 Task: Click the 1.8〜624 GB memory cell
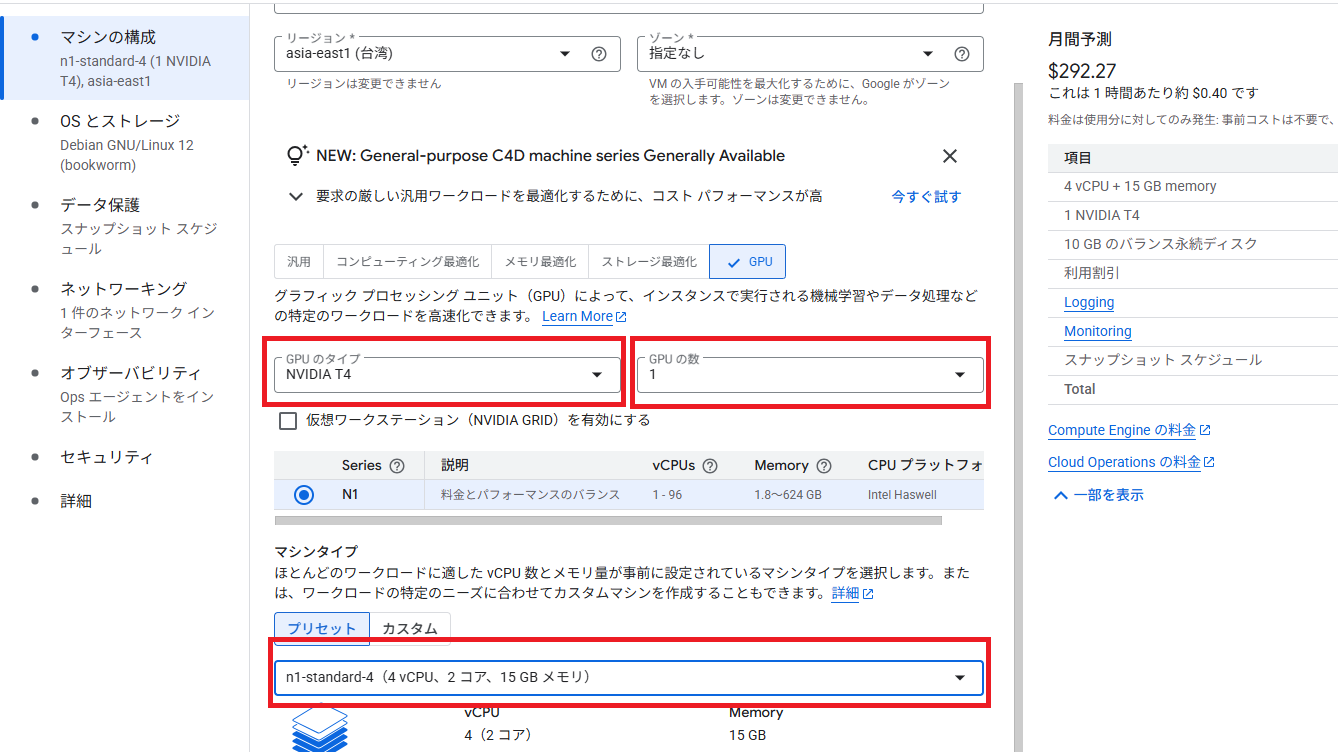point(787,495)
